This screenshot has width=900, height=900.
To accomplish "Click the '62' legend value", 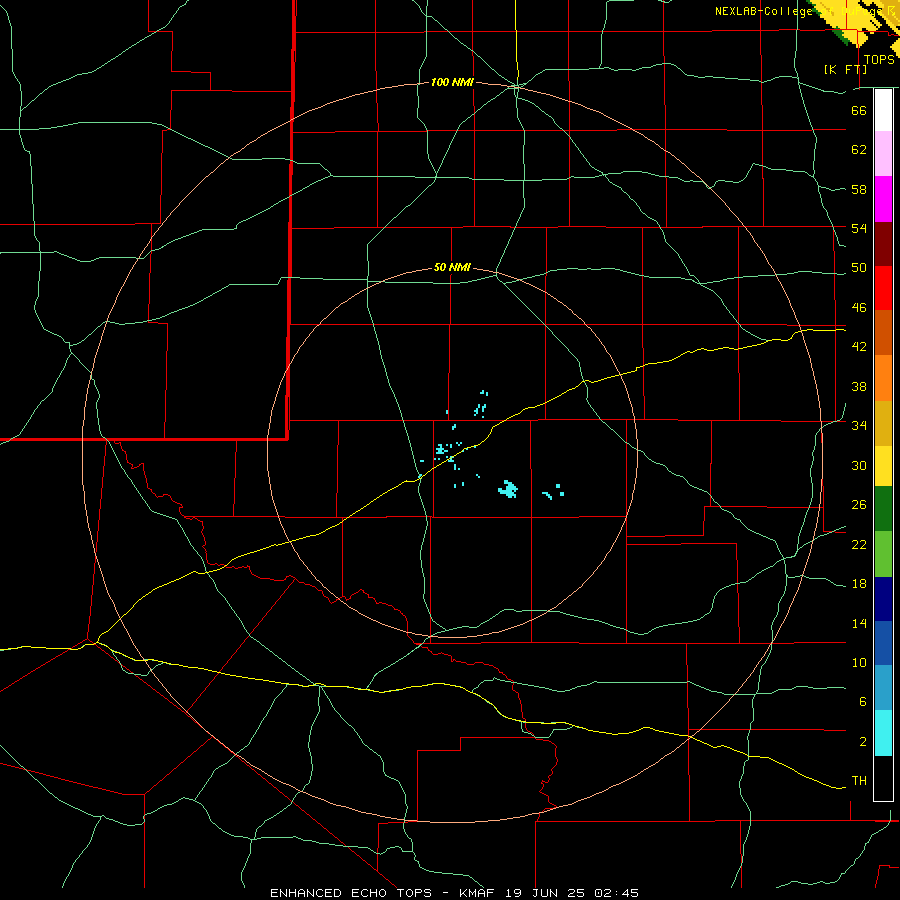I will (x=859, y=150).
